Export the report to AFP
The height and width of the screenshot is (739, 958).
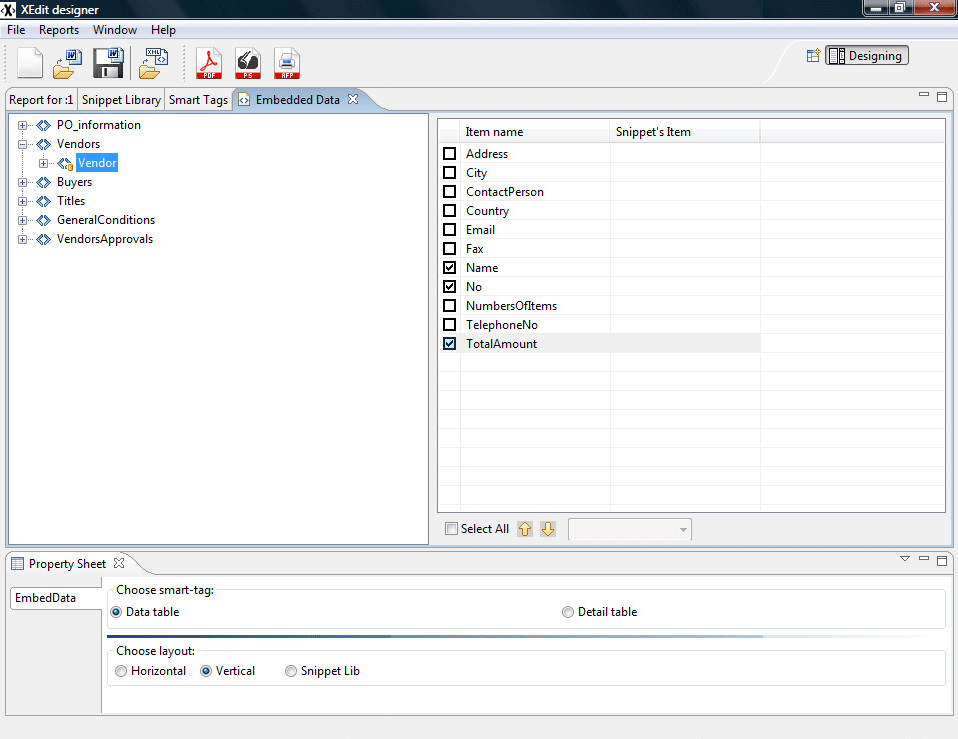tap(287, 63)
